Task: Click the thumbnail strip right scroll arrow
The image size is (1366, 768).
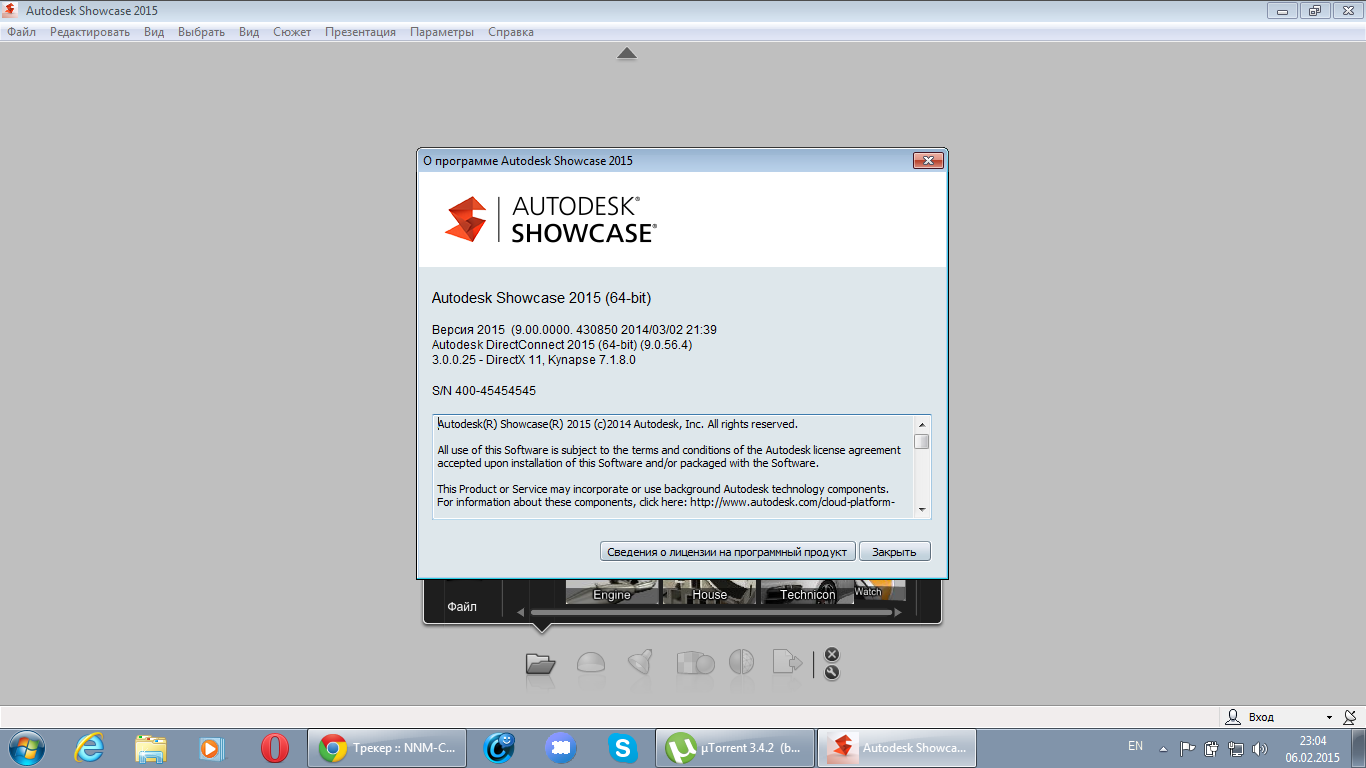Action: click(x=898, y=612)
